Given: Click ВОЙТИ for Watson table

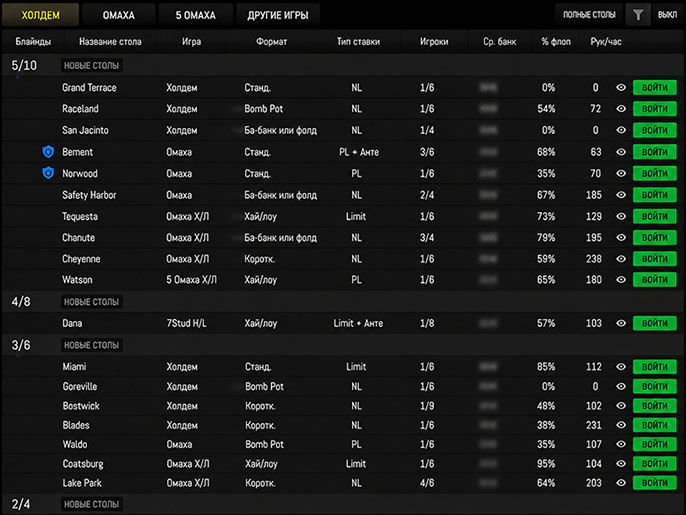Looking at the screenshot, I should [x=654, y=280].
